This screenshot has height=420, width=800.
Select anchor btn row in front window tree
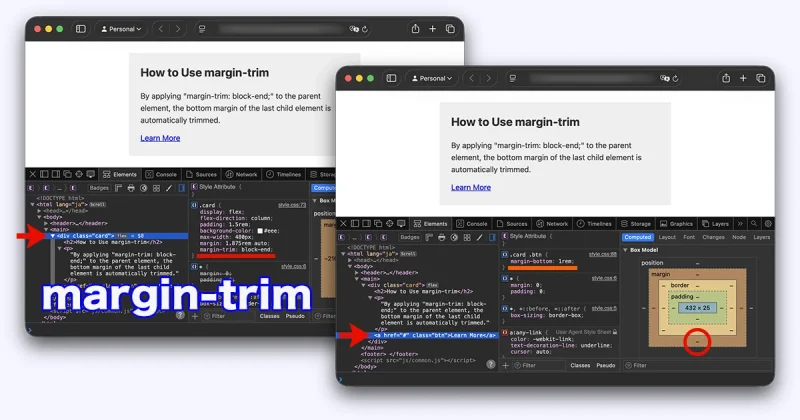click(416, 335)
